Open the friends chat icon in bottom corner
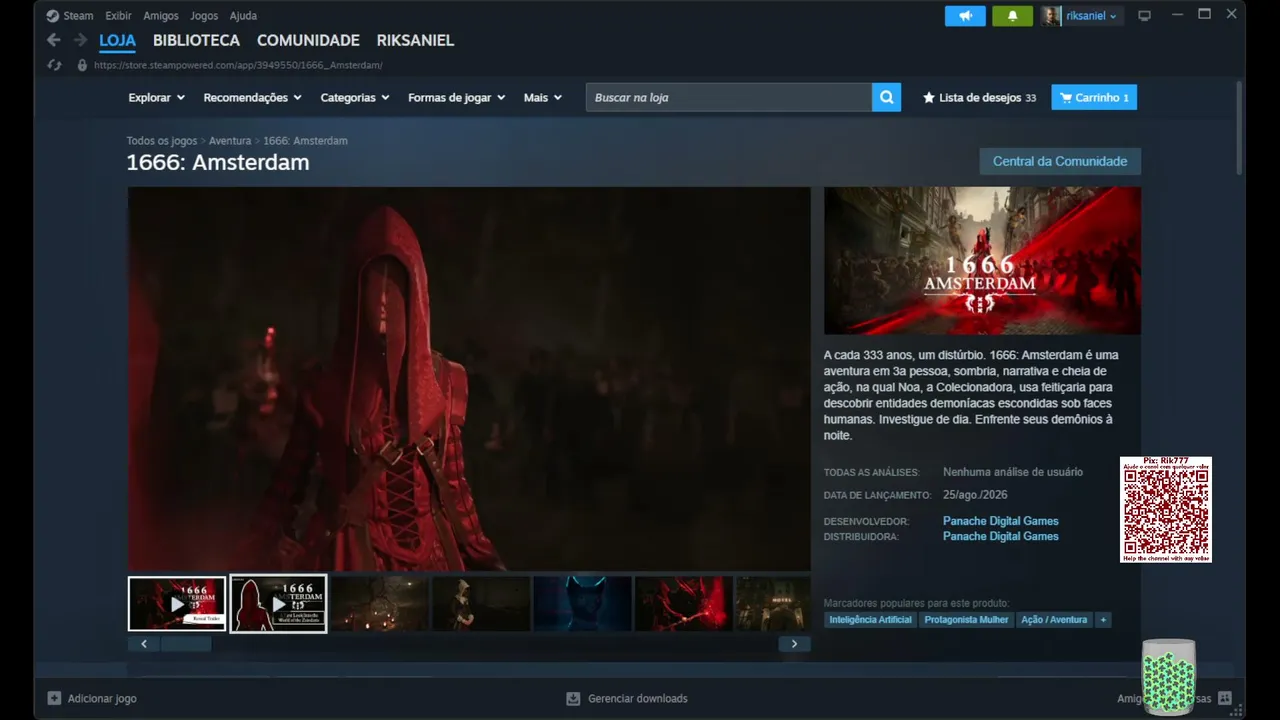The image size is (1280, 720). click(1225, 698)
